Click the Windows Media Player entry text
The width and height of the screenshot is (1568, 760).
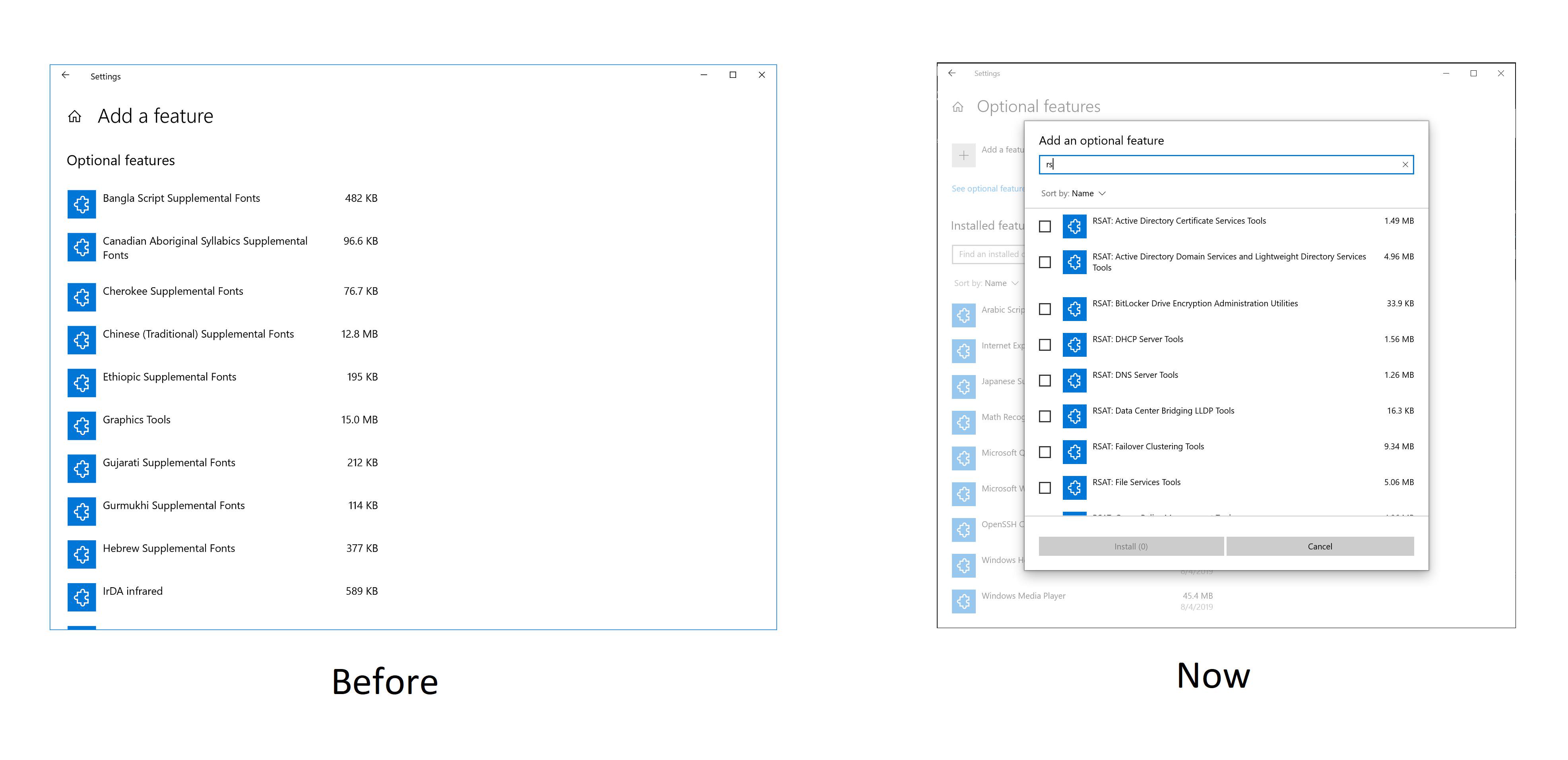coord(1023,596)
